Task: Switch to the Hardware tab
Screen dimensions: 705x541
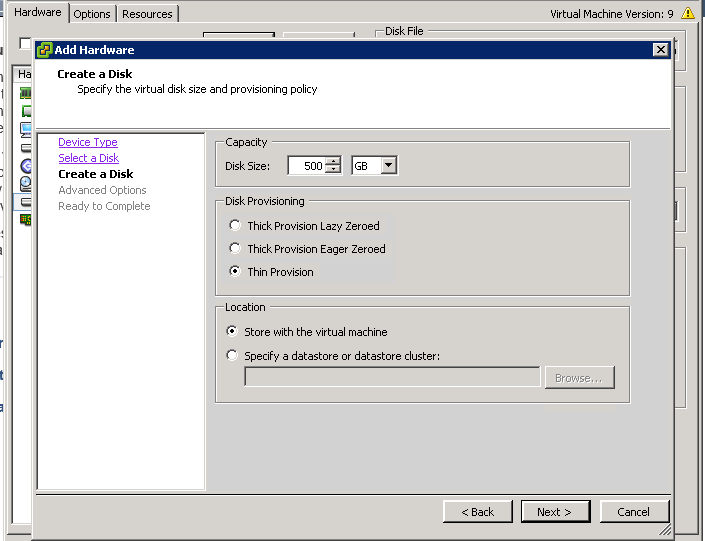Action: (38, 12)
